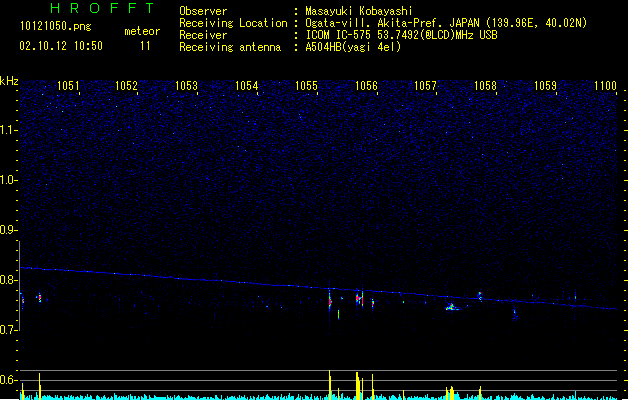Screen dimensions: 629x400
Task: Click the Receiving antenna label
Action: [x=230, y=47]
